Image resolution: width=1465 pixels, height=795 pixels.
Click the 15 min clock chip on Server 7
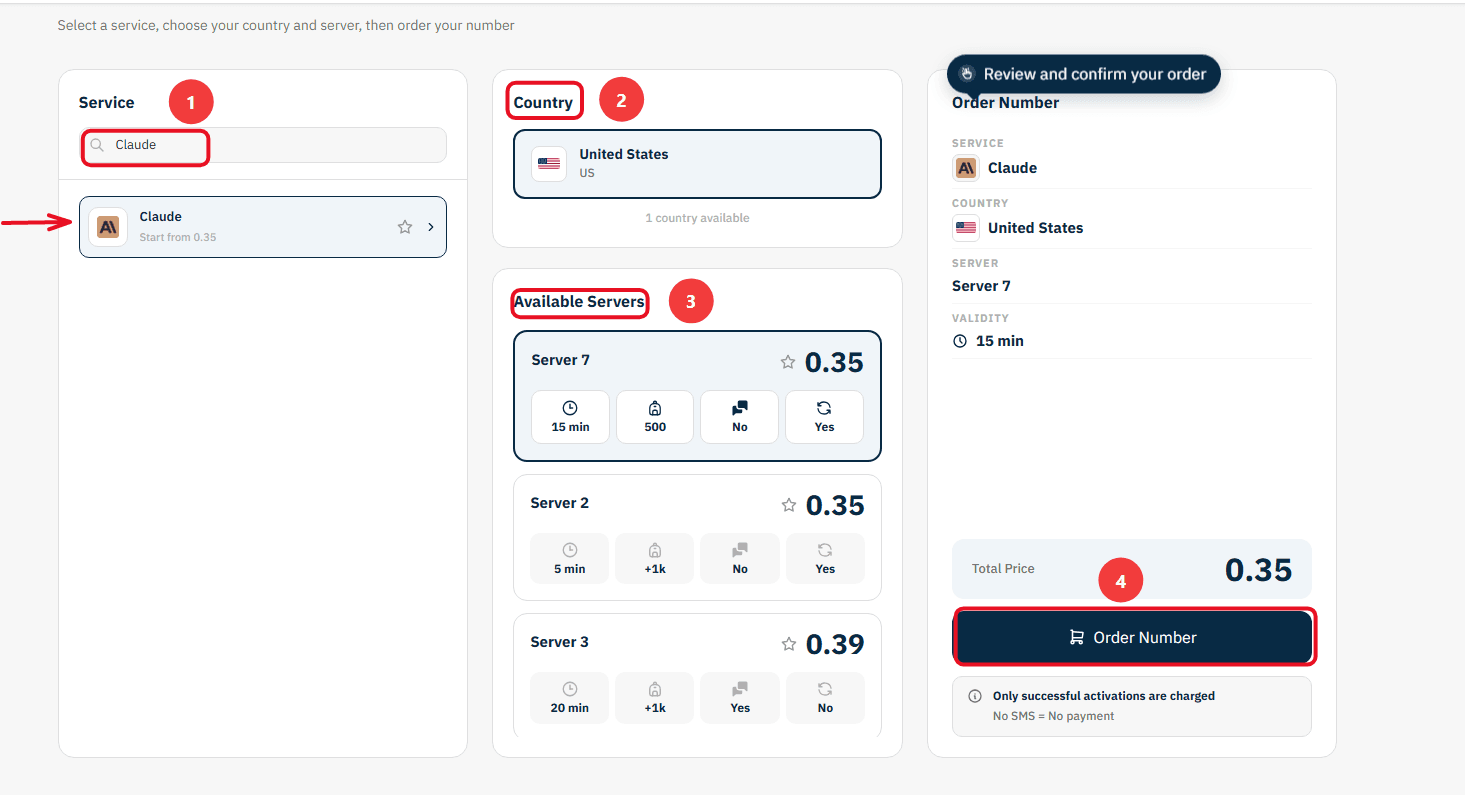point(570,417)
